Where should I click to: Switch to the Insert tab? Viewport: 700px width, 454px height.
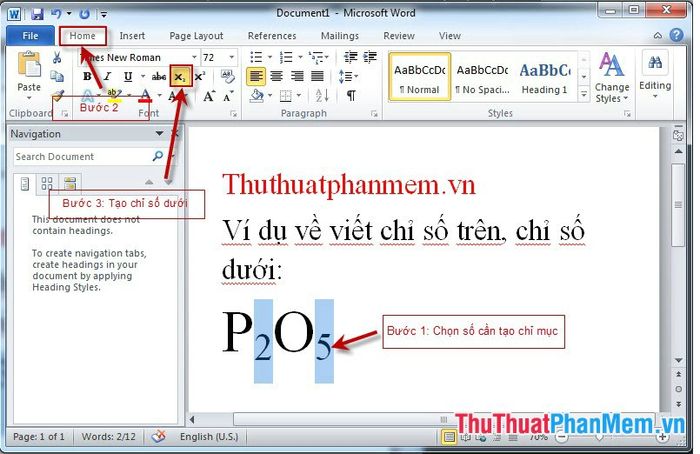[132, 36]
